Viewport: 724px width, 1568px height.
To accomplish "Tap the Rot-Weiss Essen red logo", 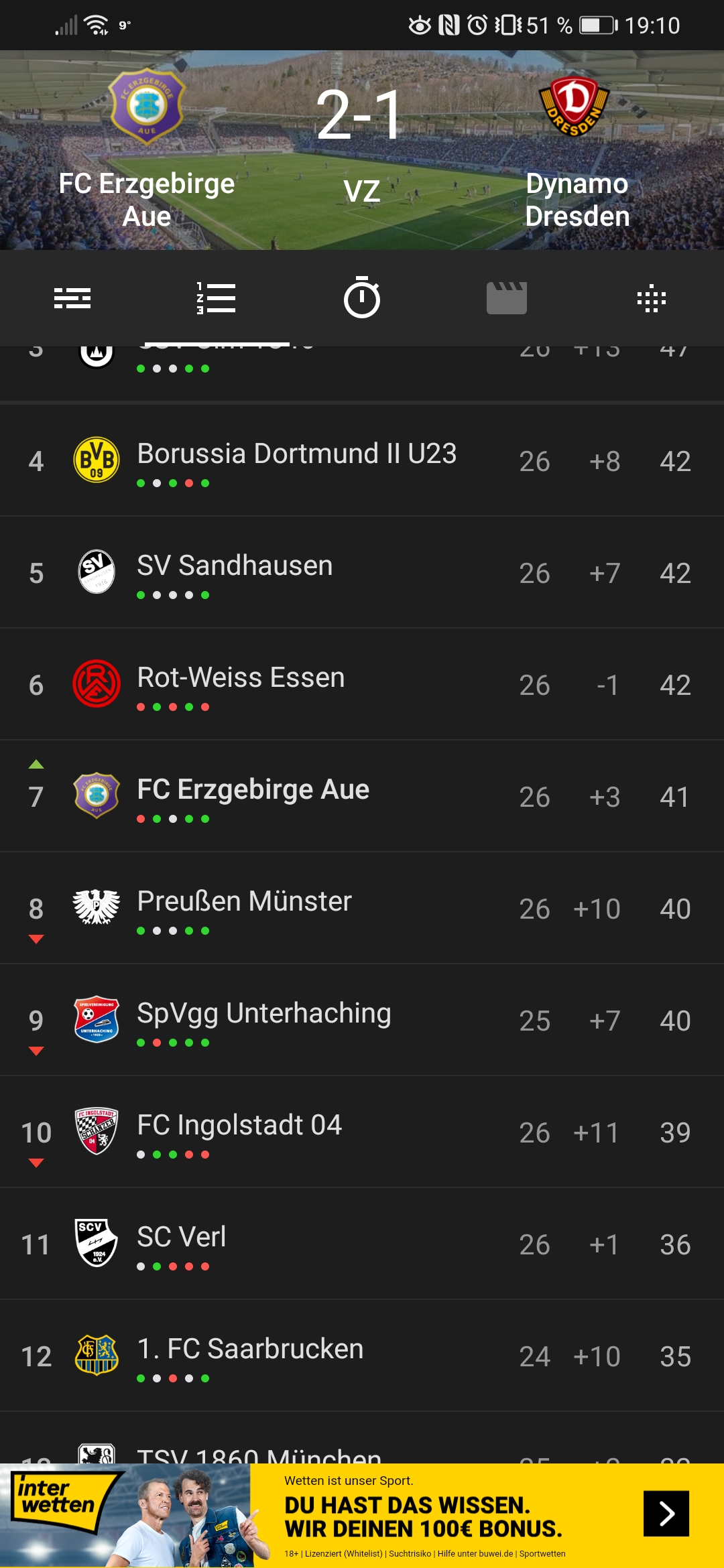I will coord(97,684).
